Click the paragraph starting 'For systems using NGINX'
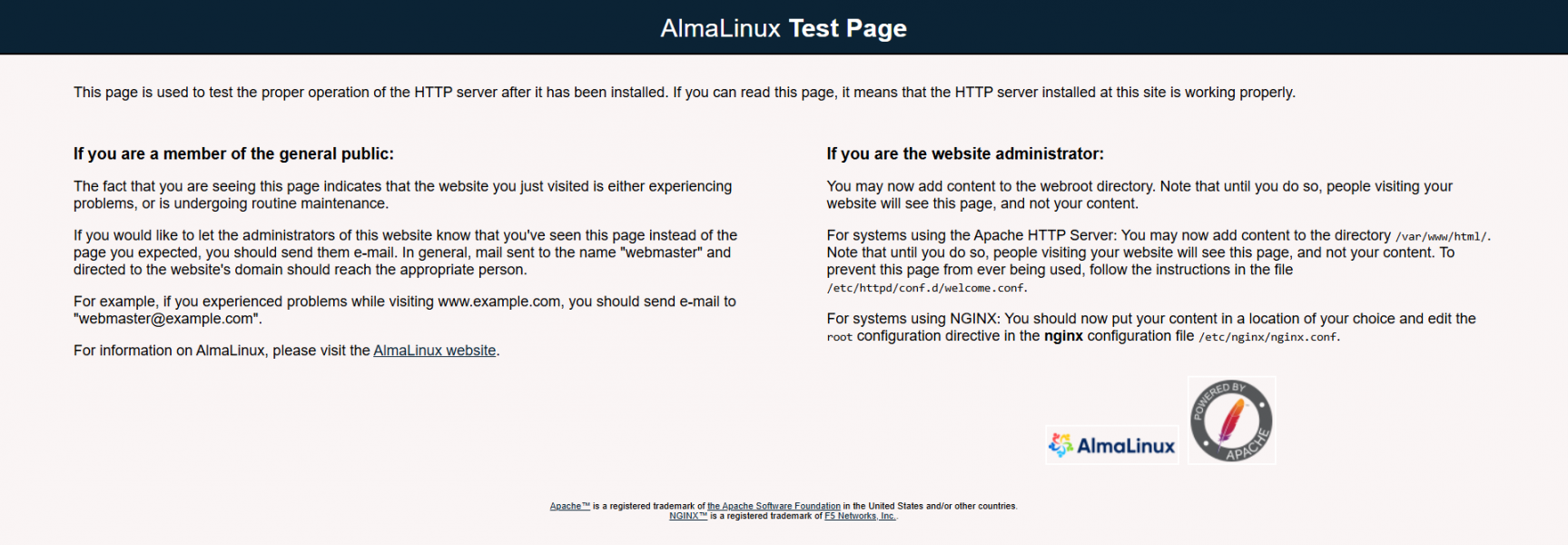The image size is (1568, 545). coord(1151,327)
